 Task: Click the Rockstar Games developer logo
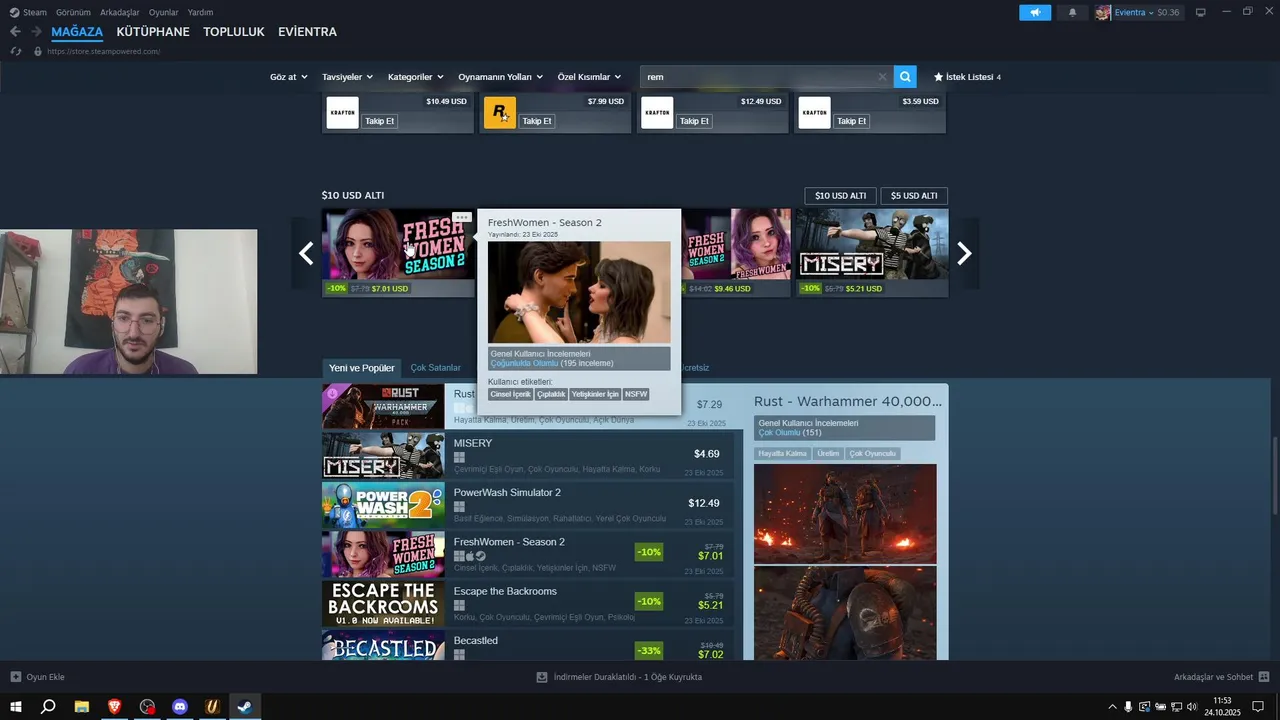(500, 113)
